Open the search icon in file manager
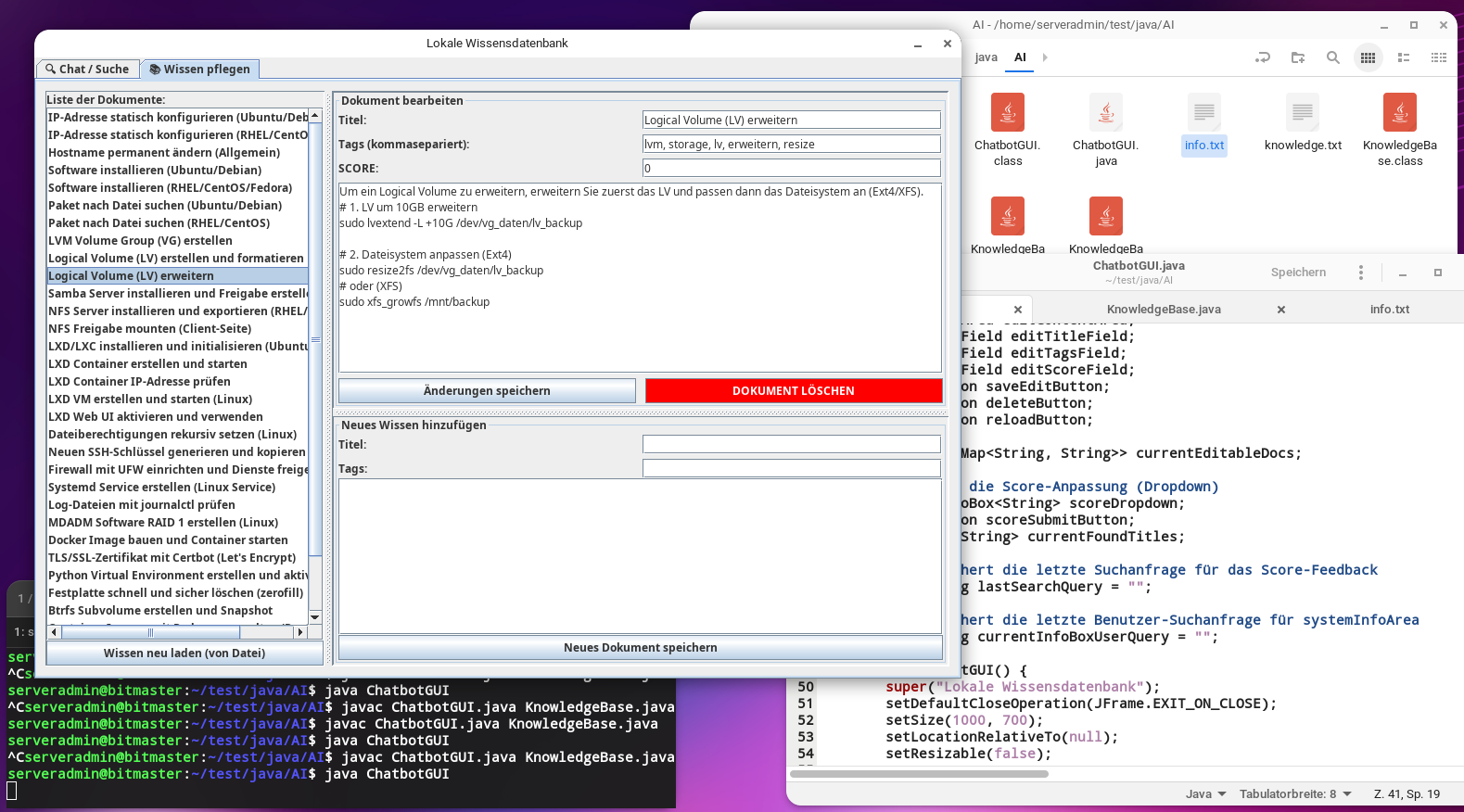The height and width of the screenshot is (812, 1464). click(1332, 57)
